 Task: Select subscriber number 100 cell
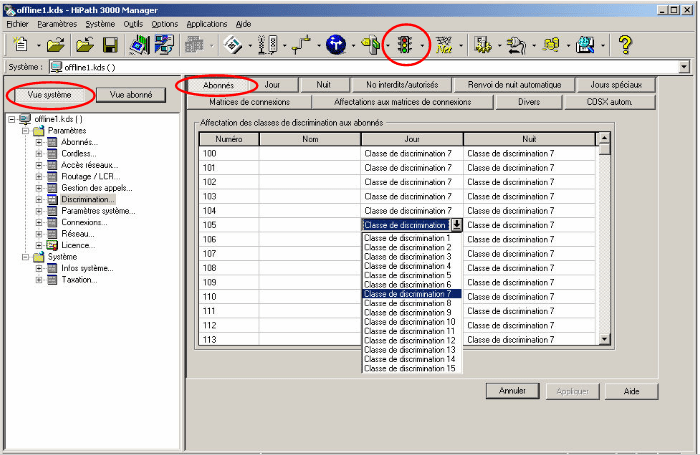click(229, 154)
